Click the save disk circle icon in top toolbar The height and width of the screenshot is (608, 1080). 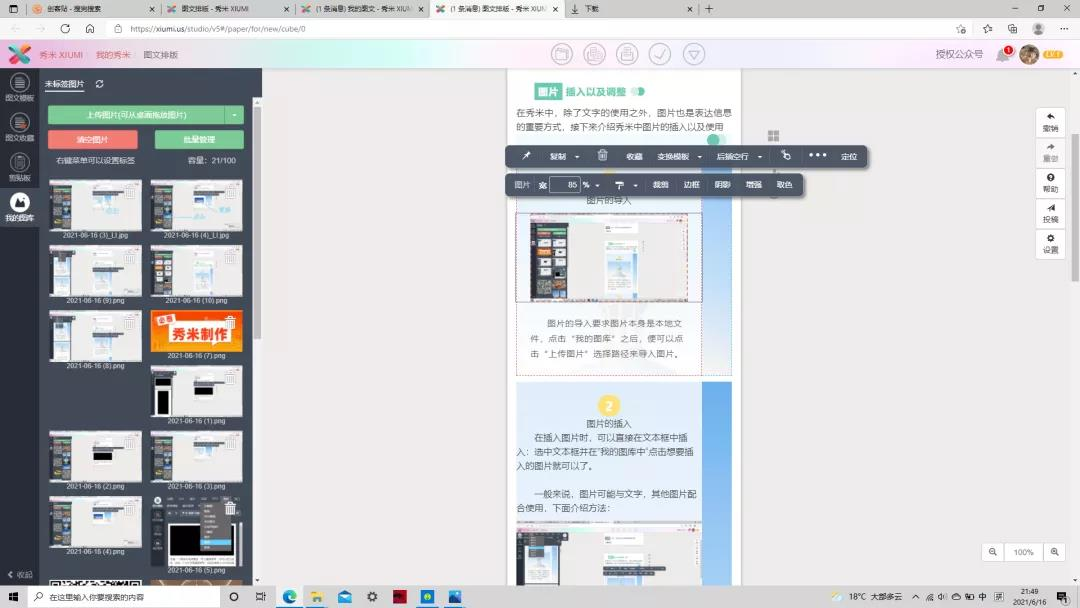[626, 54]
